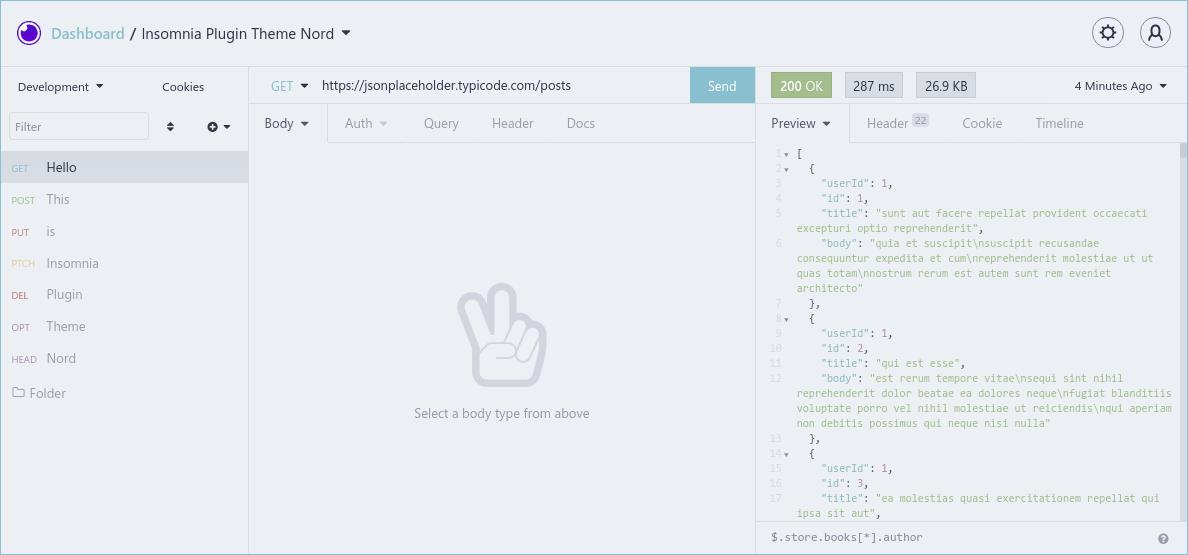Collapse the JSON array at line 1
Image resolution: width=1188 pixels, height=555 pixels.
[786, 154]
